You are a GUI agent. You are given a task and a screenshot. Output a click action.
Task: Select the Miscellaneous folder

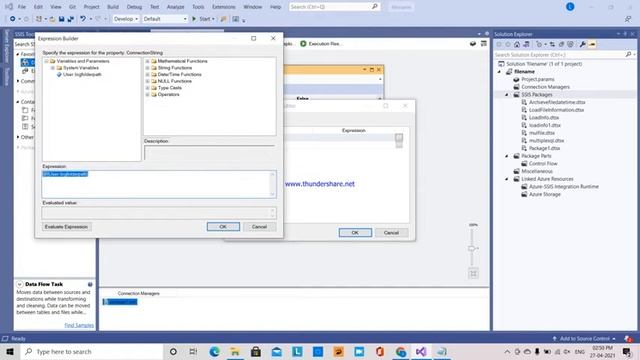(x=537, y=171)
